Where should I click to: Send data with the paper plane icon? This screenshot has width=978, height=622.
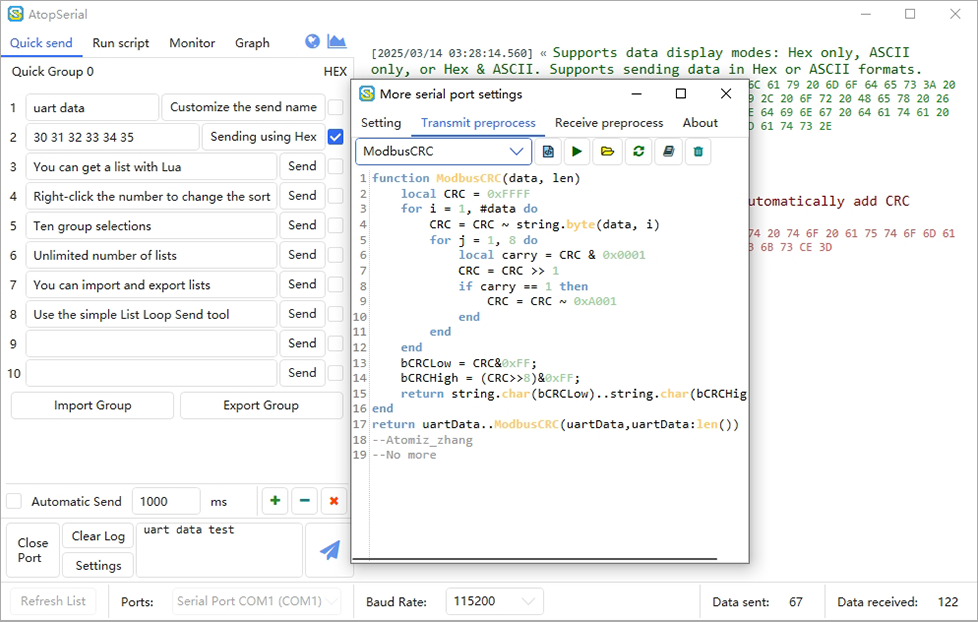[x=329, y=550]
